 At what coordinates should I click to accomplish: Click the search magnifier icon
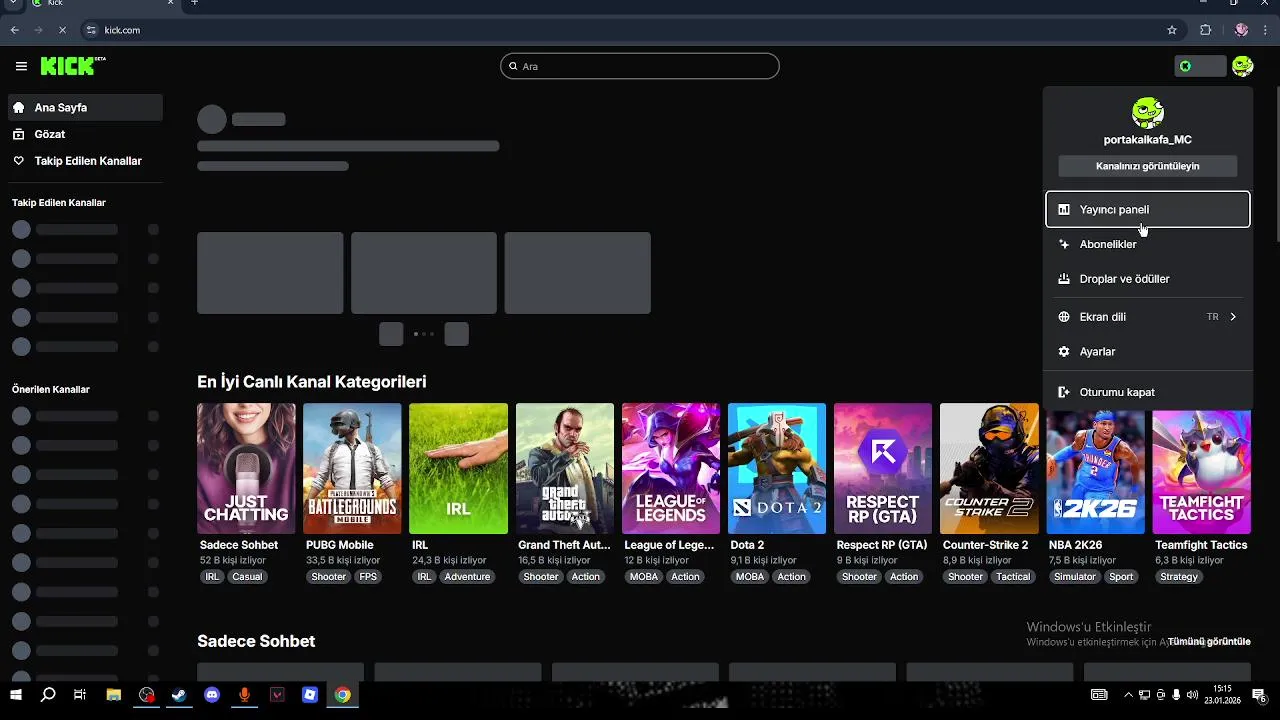514,66
